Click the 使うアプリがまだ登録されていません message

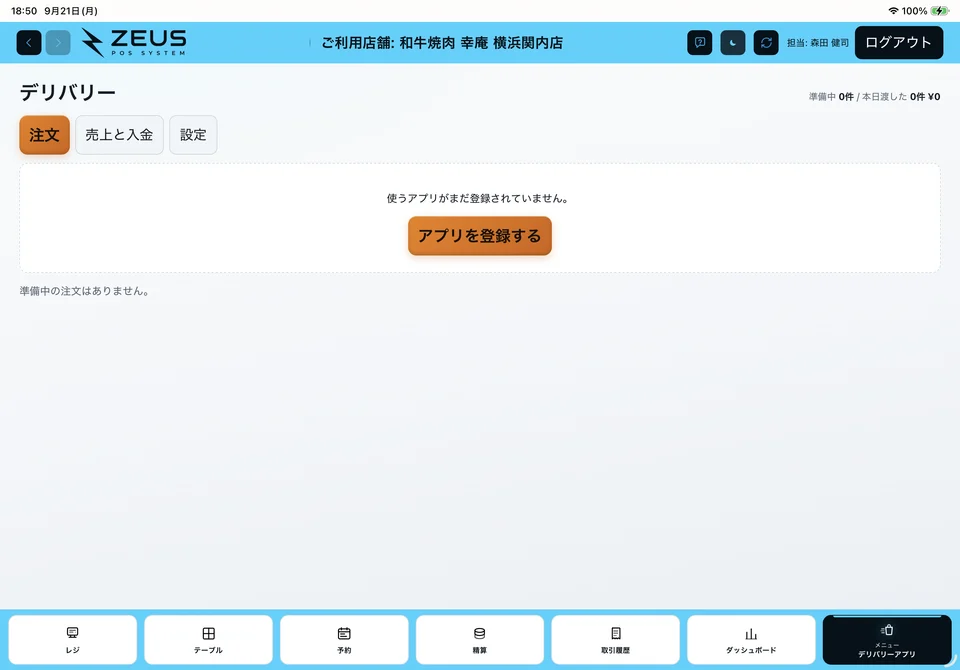[x=478, y=198]
